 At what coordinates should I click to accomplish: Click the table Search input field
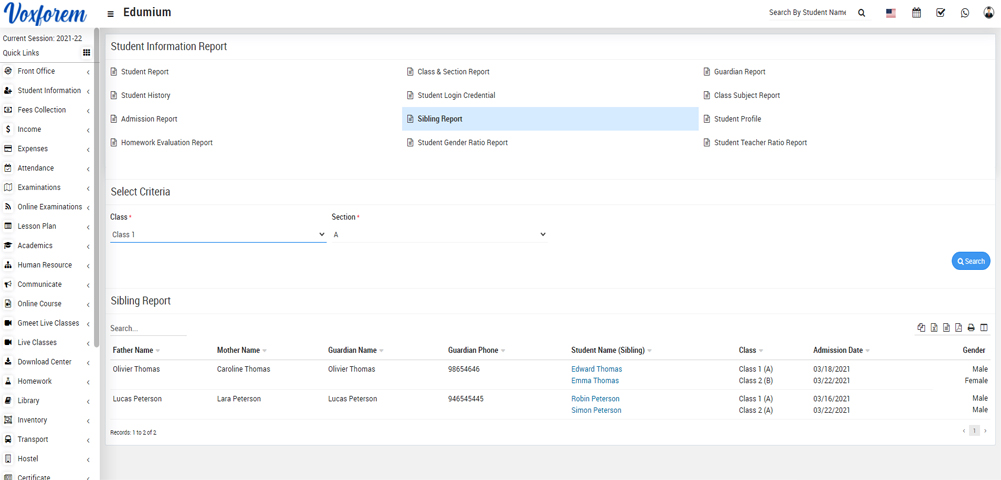[148, 328]
